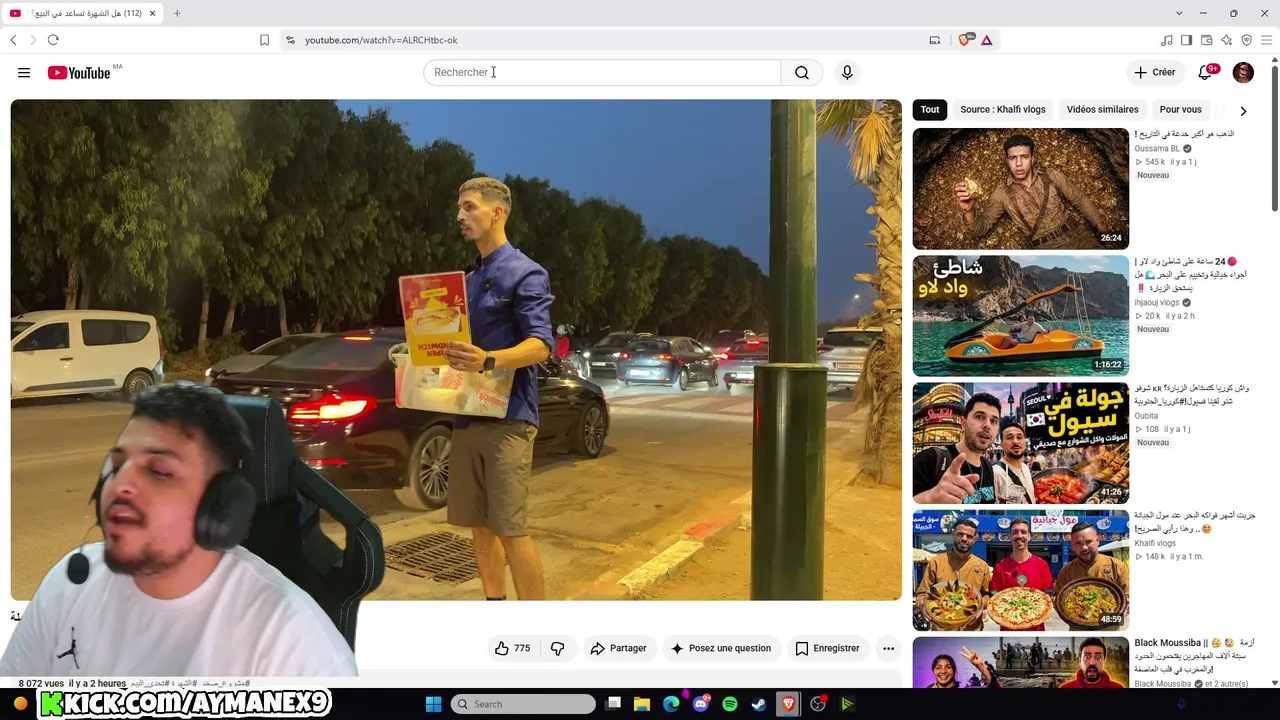Image resolution: width=1280 pixels, height=720 pixels.
Task: Go back to the previous page
Action: point(13,40)
